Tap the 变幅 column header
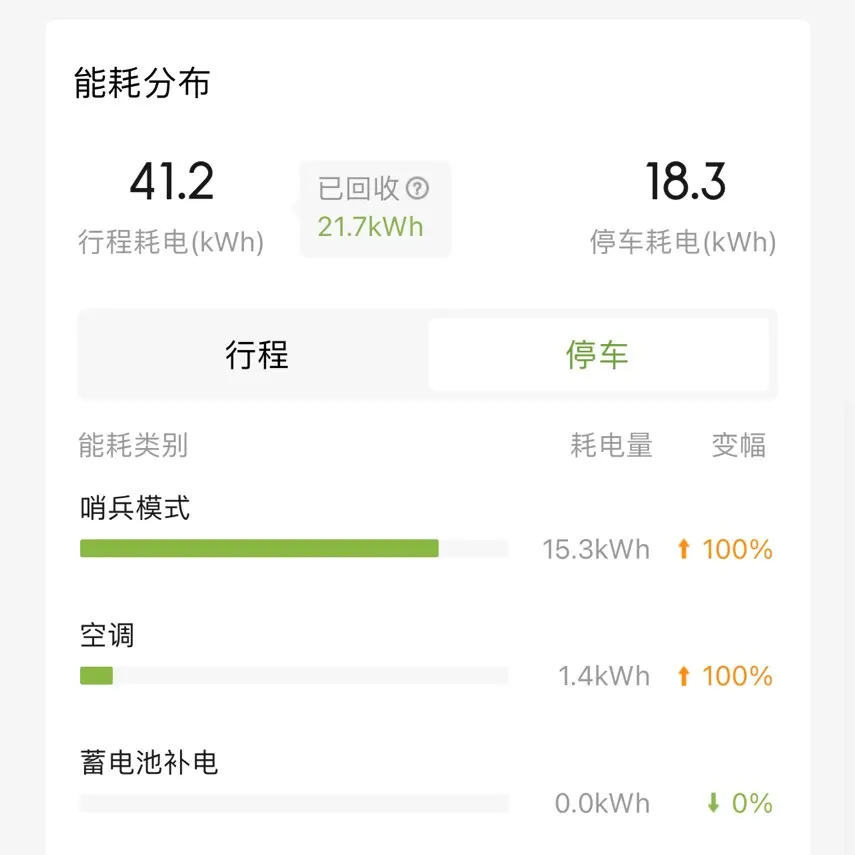Screen dimensions: 855x855 [x=739, y=445]
